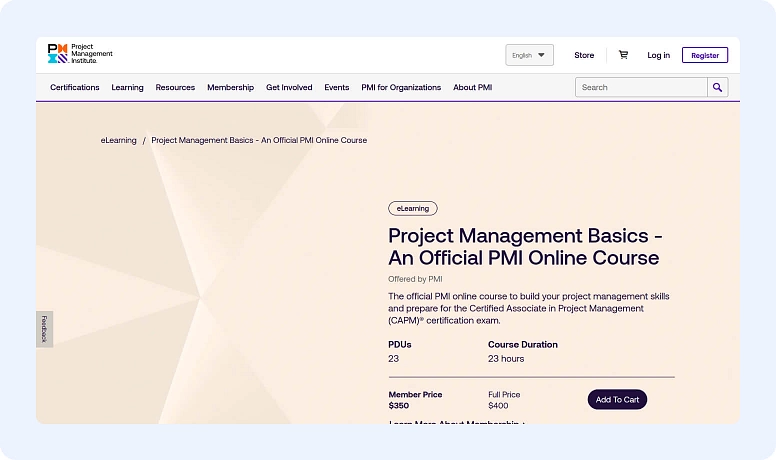This screenshot has height=460, width=776.
Task: Open the shopping cart icon
Action: point(623,55)
